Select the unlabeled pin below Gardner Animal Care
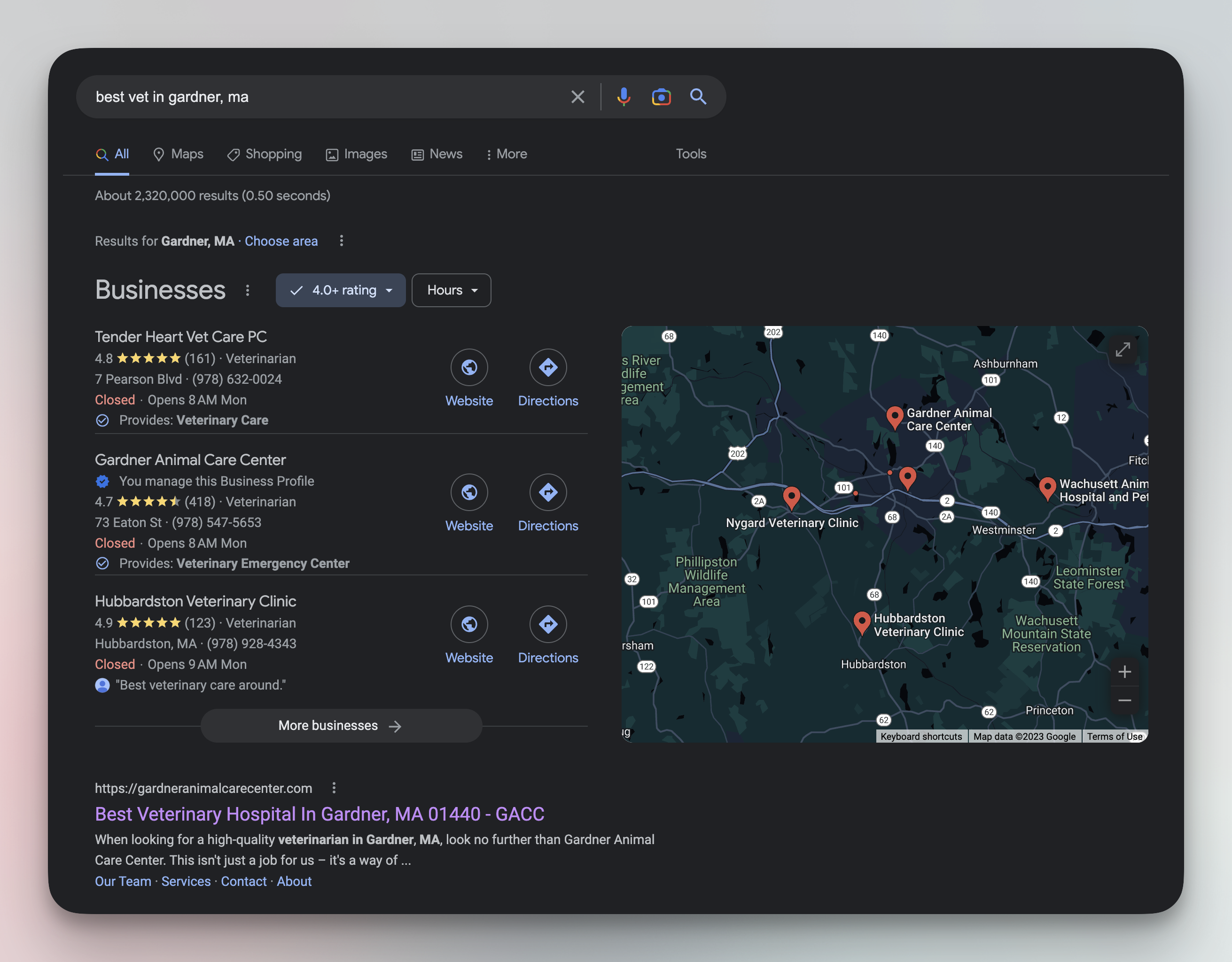 point(907,479)
